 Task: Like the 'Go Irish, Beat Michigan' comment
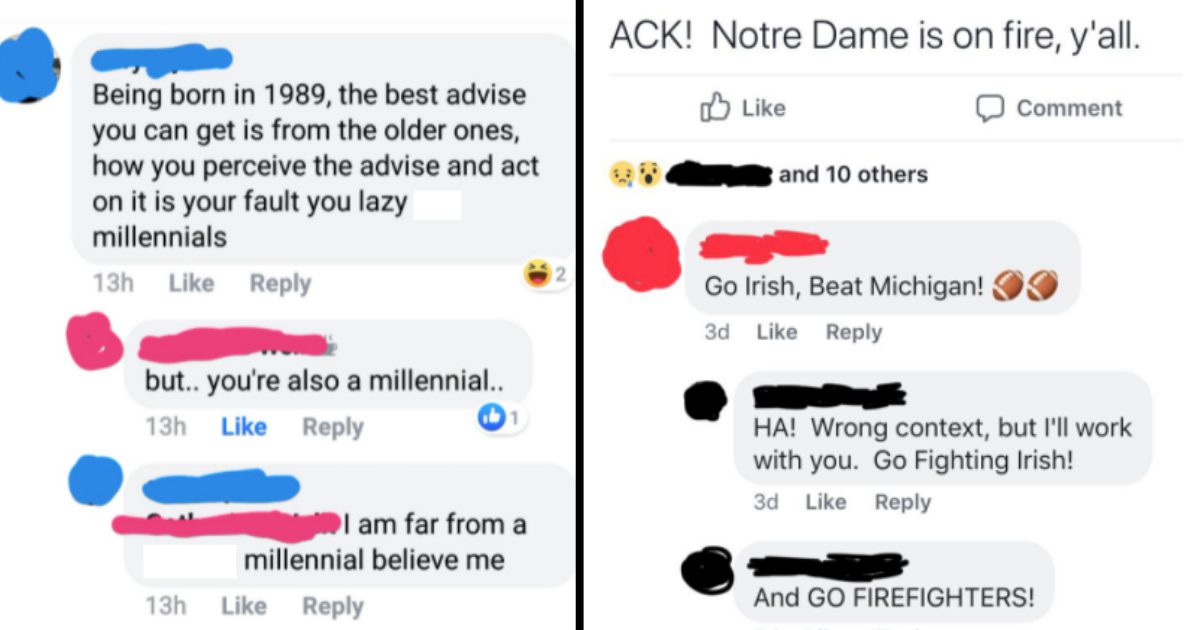pos(778,331)
